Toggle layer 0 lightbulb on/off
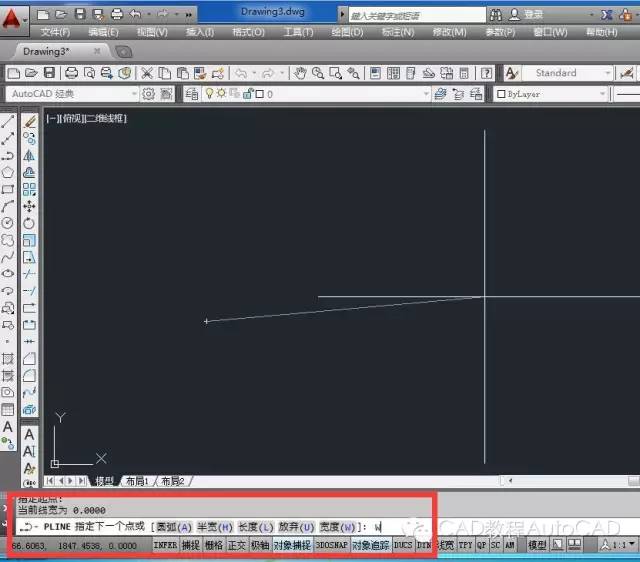The image size is (640, 562). (x=209, y=93)
